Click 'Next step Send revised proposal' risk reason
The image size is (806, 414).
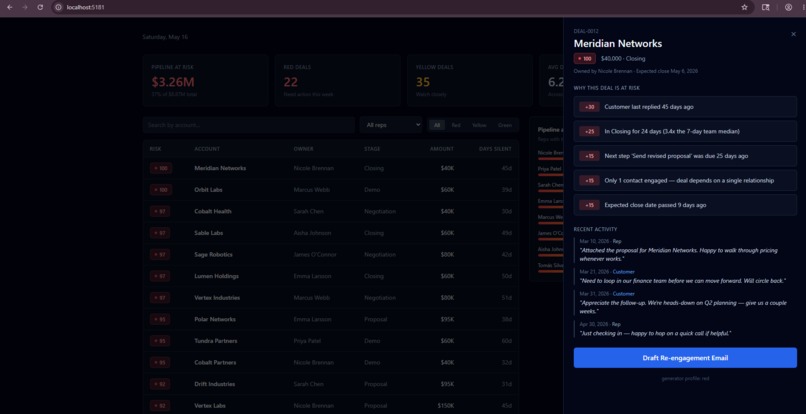685,156
